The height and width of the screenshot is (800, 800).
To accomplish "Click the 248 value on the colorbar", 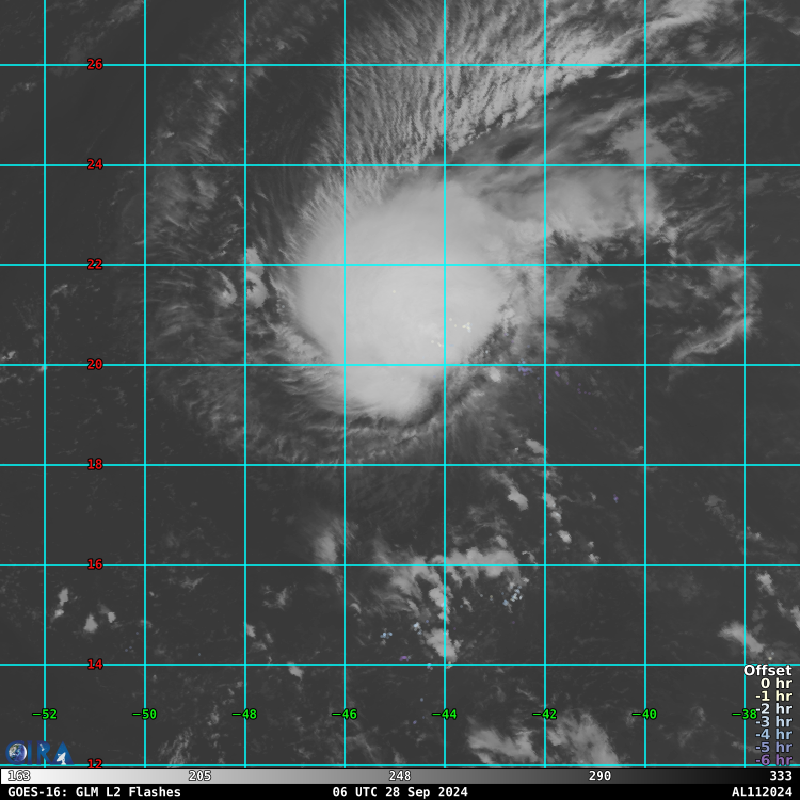I will 400,776.
